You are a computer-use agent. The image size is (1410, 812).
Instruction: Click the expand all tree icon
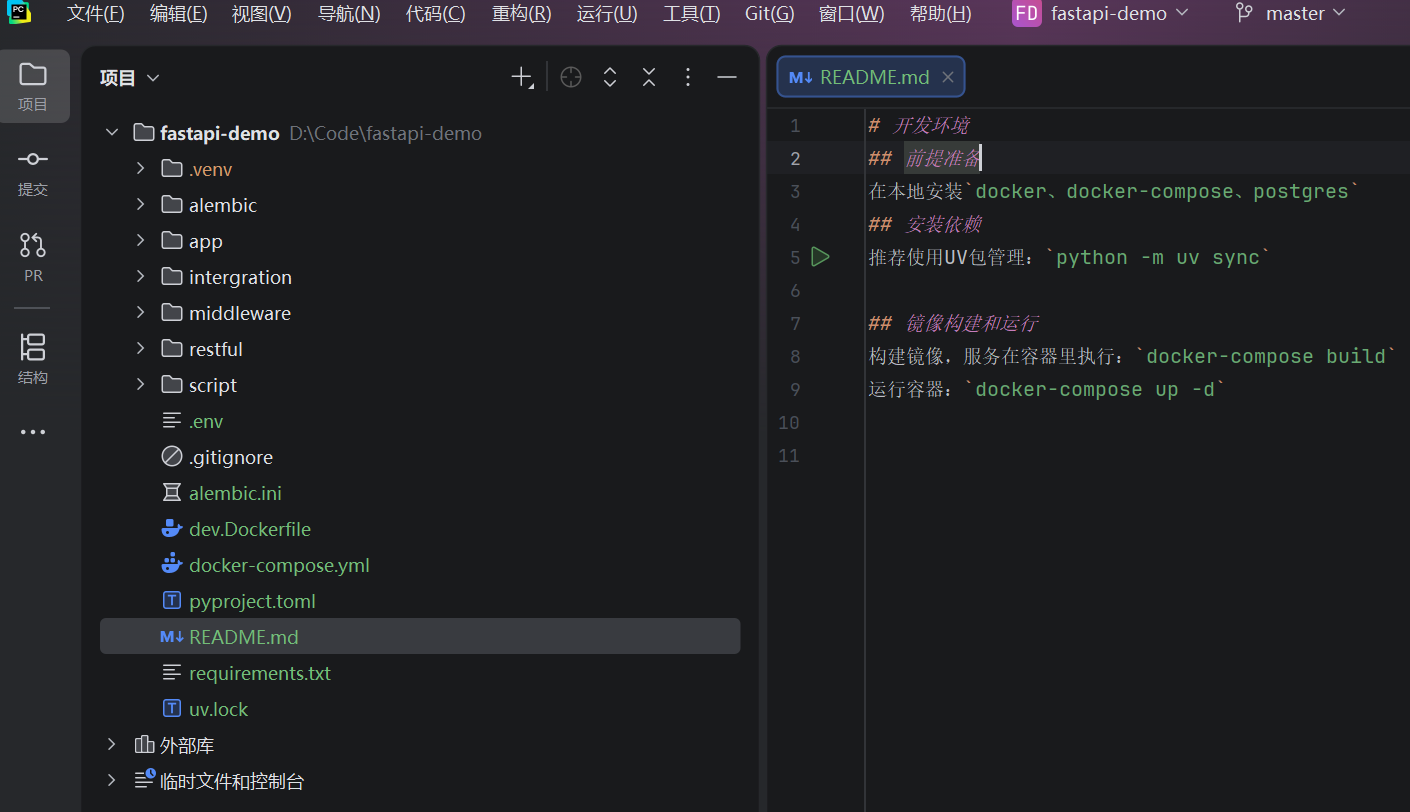coord(610,78)
